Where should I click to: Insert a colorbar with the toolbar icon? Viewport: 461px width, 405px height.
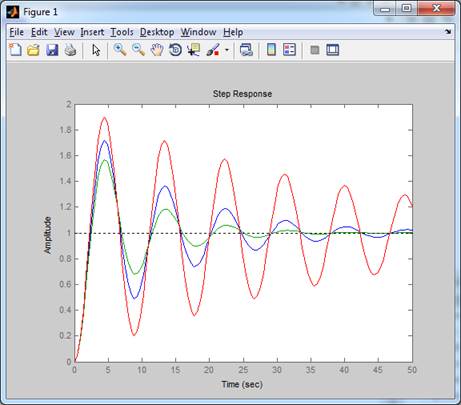[271, 50]
